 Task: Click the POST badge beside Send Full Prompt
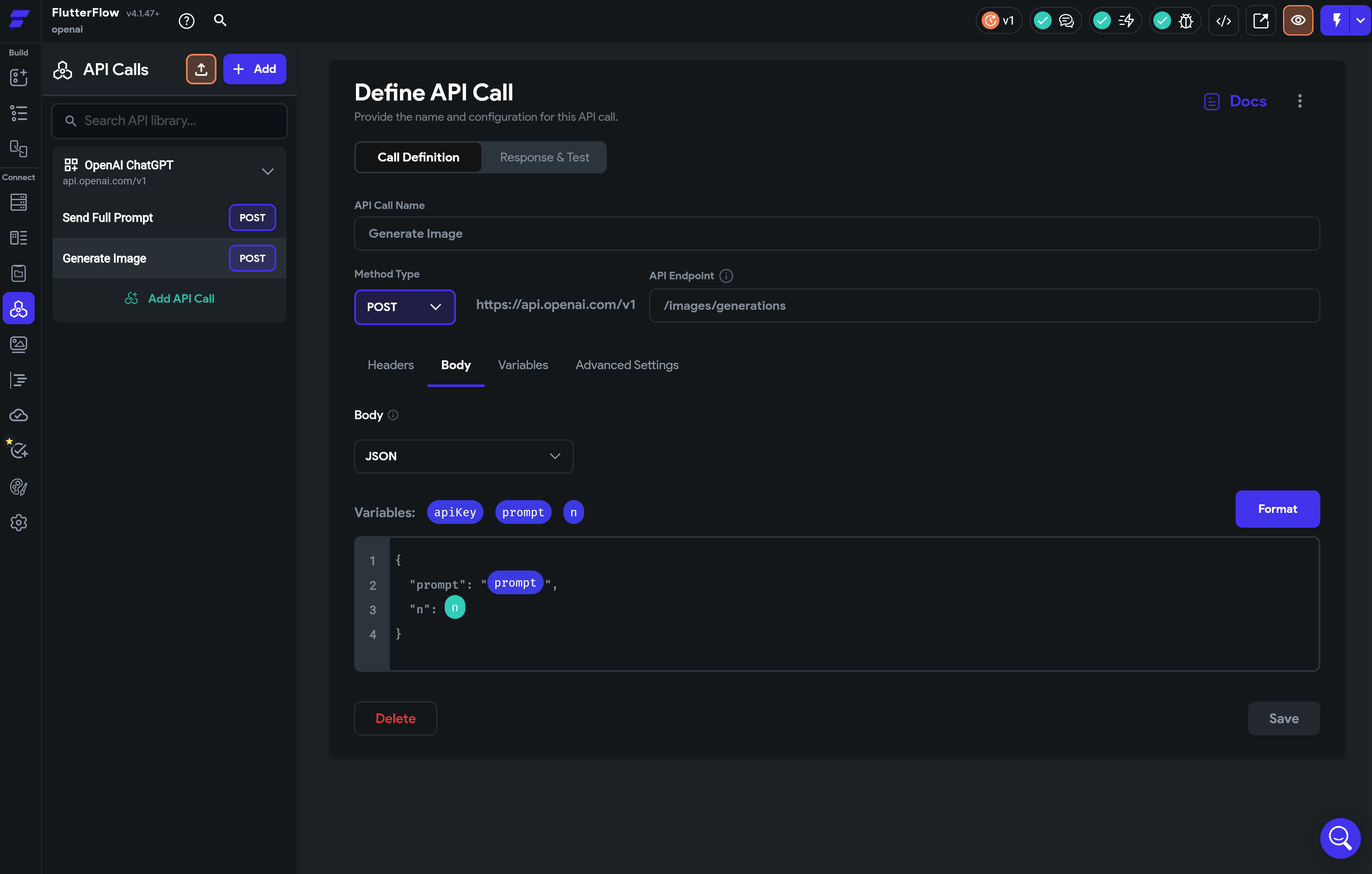(x=253, y=218)
